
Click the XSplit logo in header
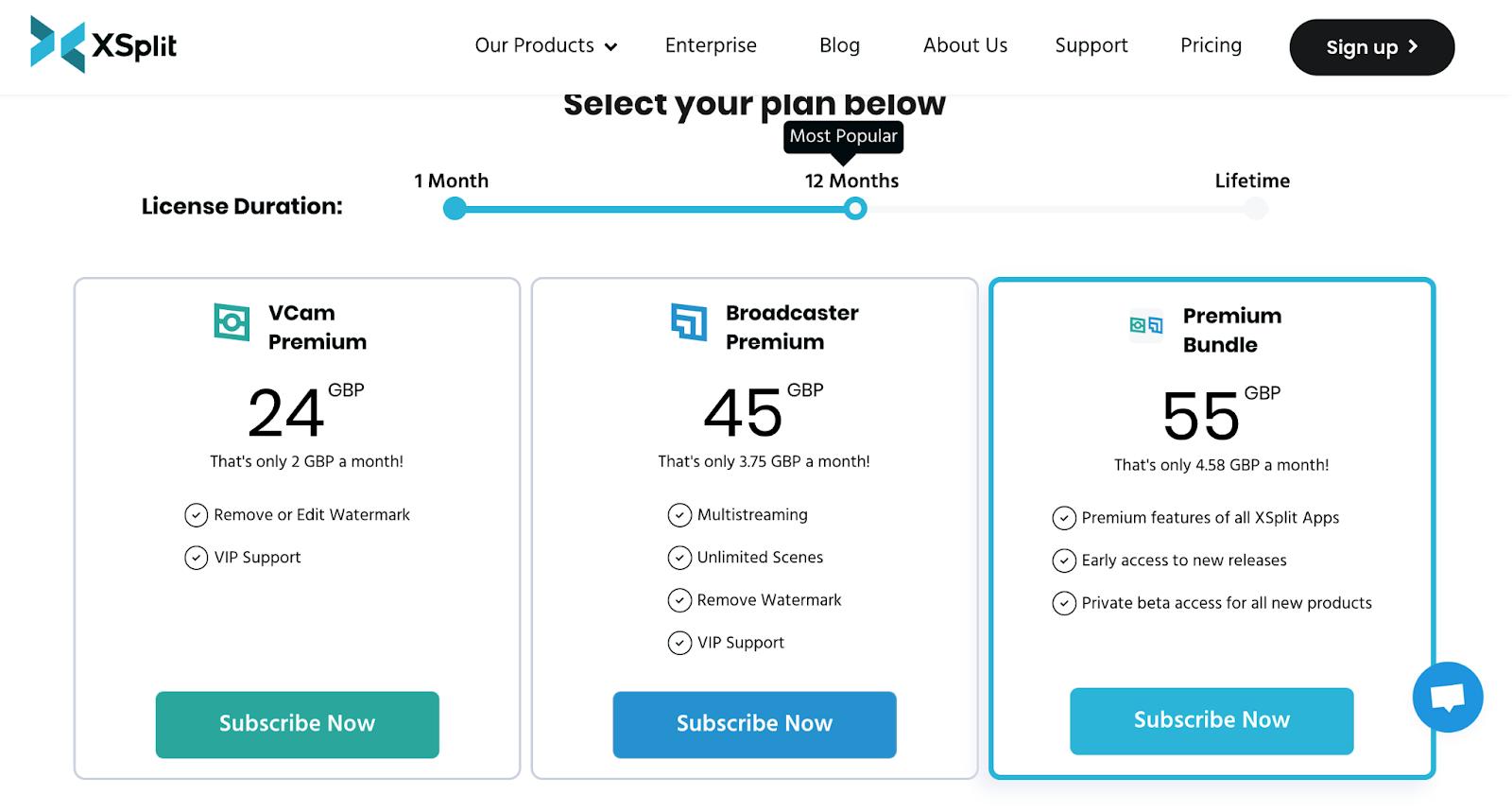point(103,44)
